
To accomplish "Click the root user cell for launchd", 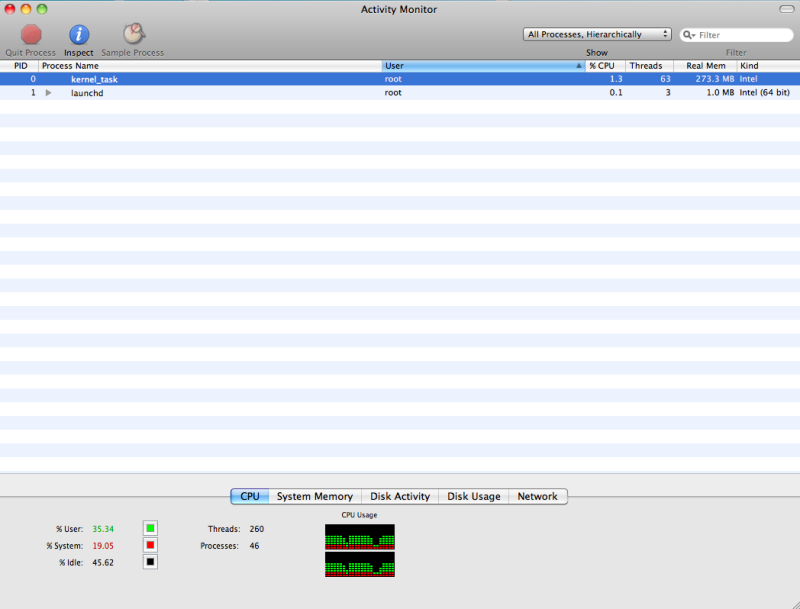I will tap(393, 93).
